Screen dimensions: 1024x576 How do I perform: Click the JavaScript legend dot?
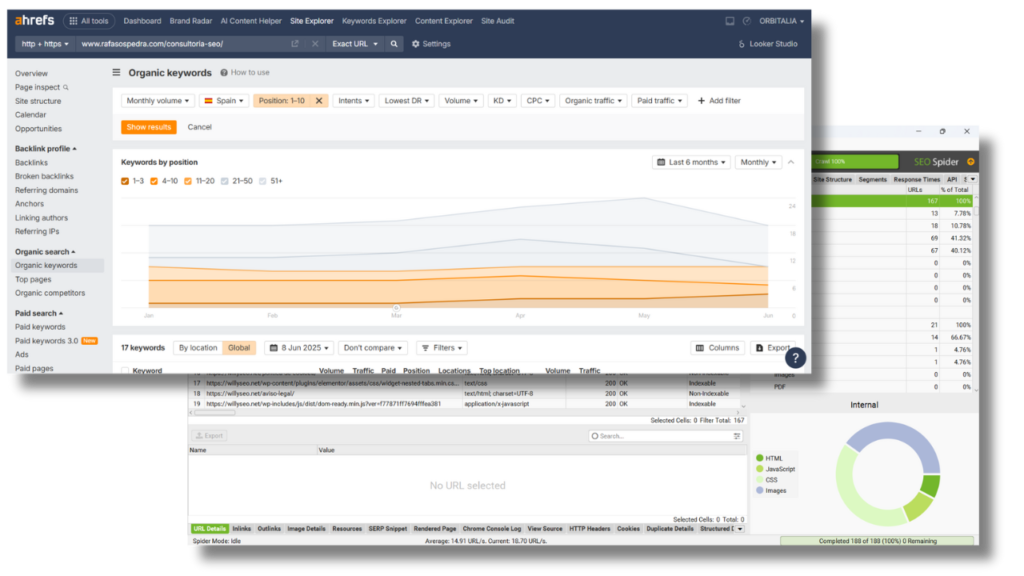(x=760, y=469)
